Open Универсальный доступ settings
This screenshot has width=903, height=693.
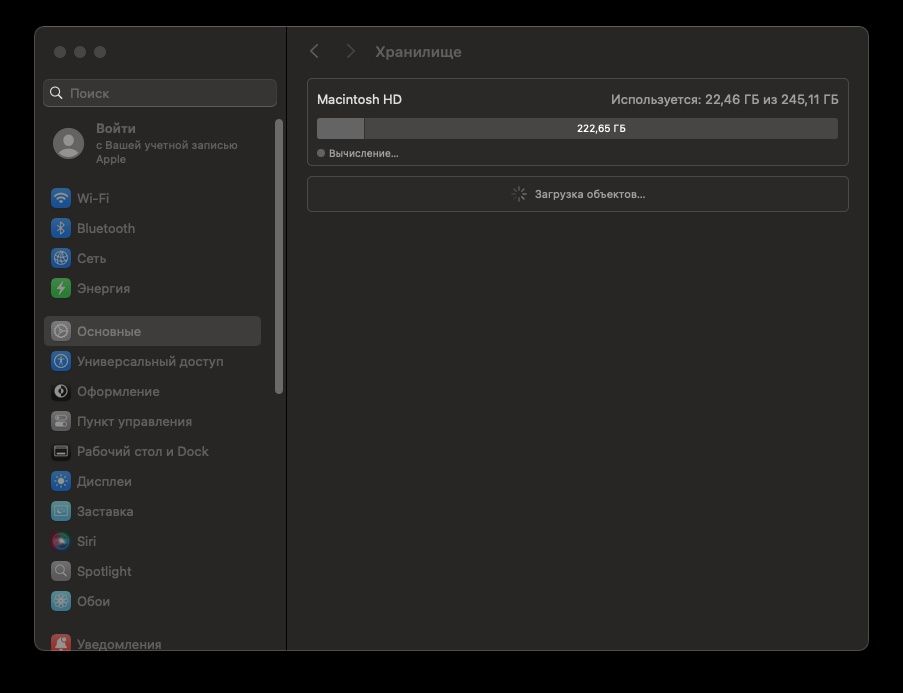152,361
